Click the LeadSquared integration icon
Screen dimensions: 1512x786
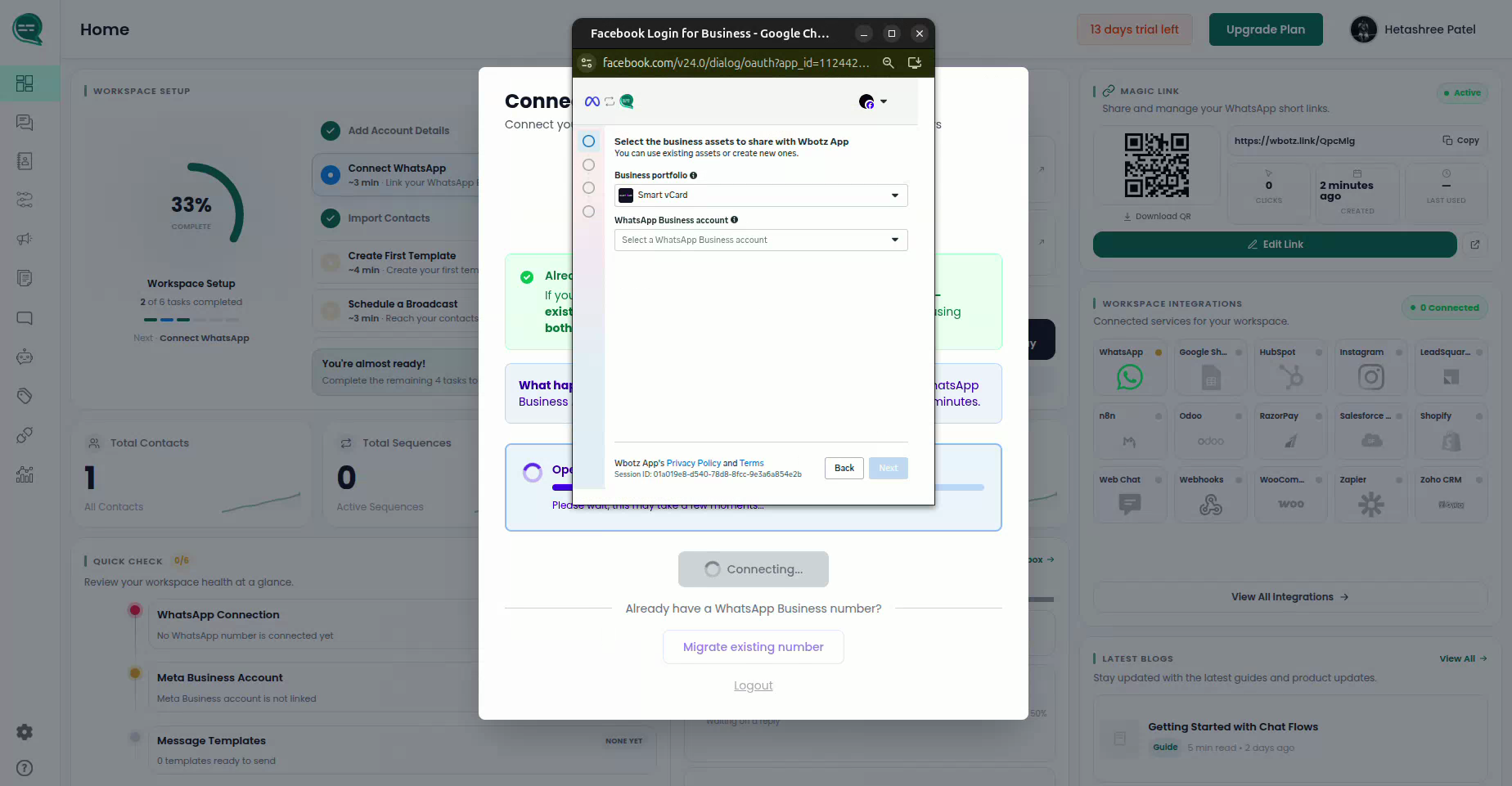(x=1451, y=377)
